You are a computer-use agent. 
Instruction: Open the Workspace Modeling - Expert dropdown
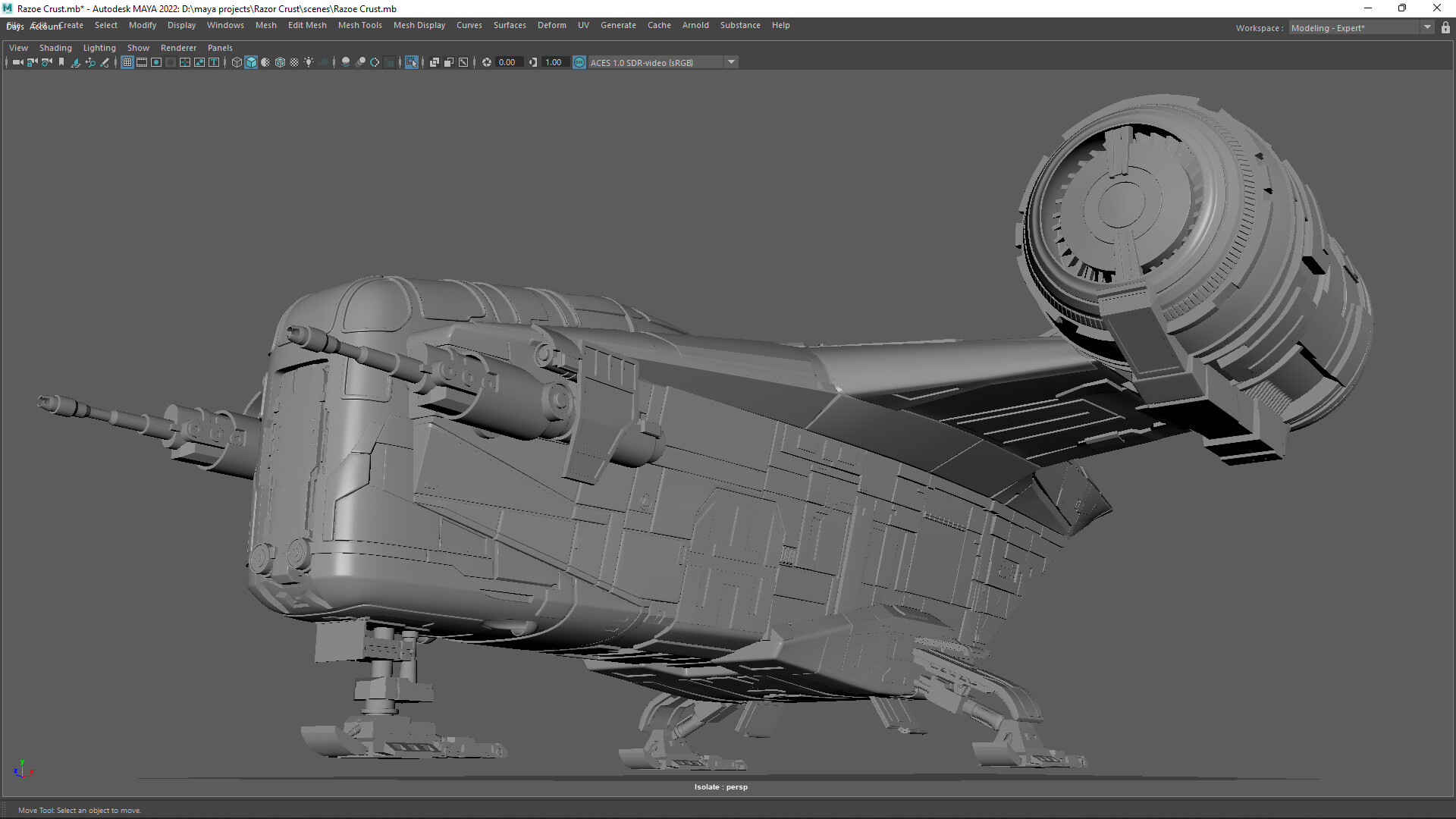pyautogui.click(x=1427, y=28)
